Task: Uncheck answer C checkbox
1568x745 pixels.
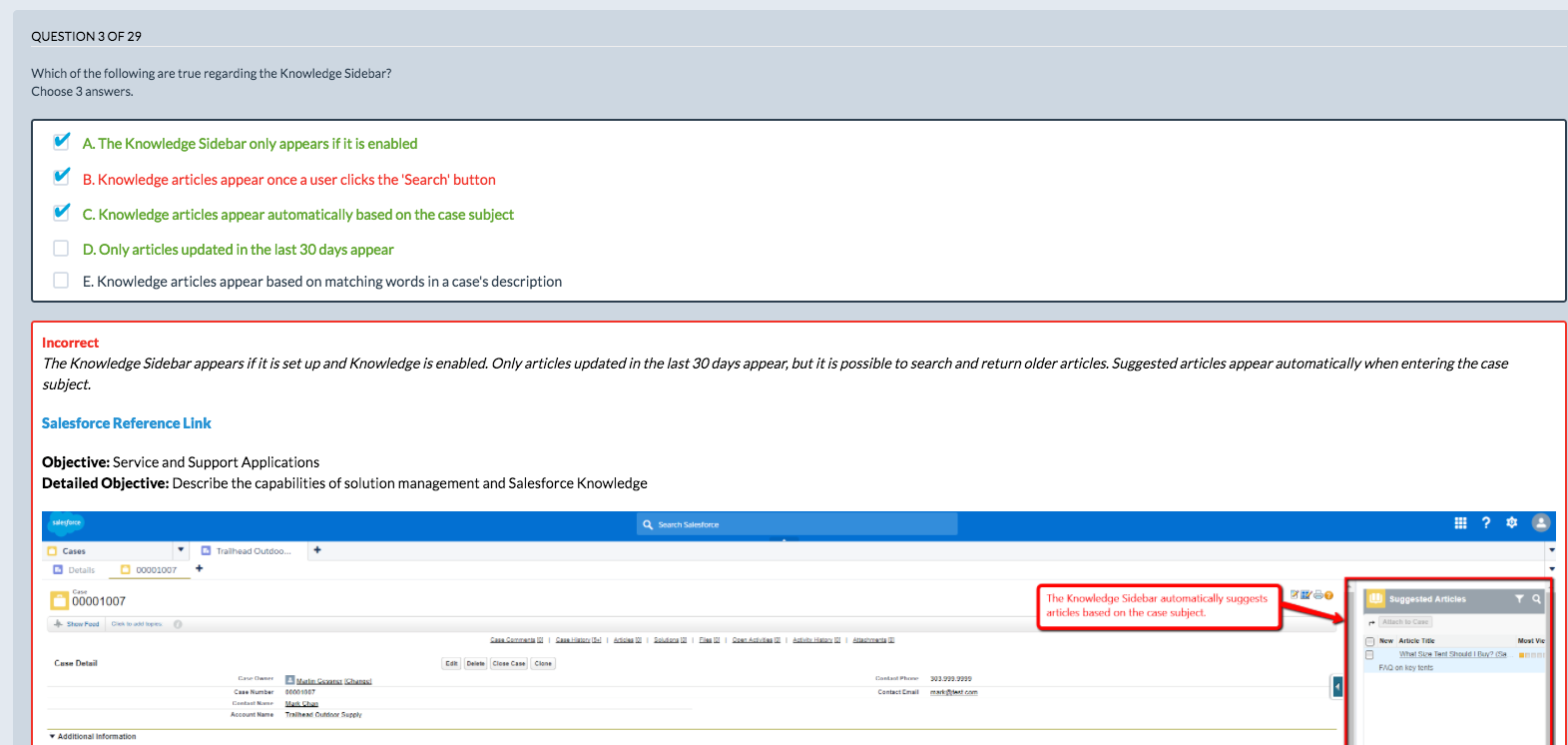Action: click(x=61, y=213)
